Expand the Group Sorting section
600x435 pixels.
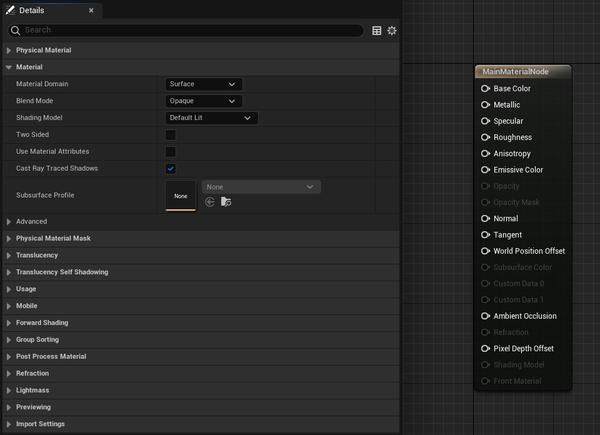[8, 340]
